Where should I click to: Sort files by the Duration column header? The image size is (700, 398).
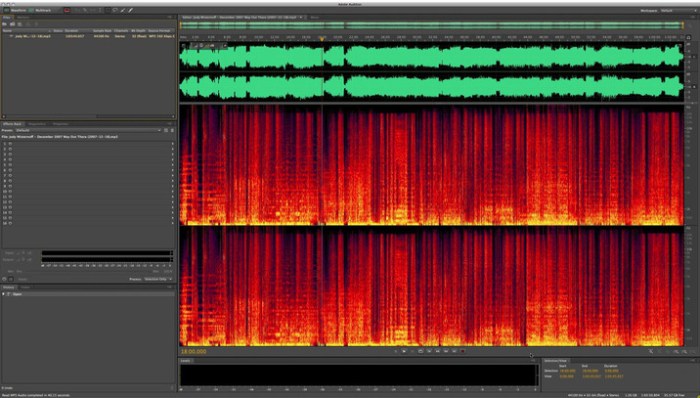coord(77,31)
